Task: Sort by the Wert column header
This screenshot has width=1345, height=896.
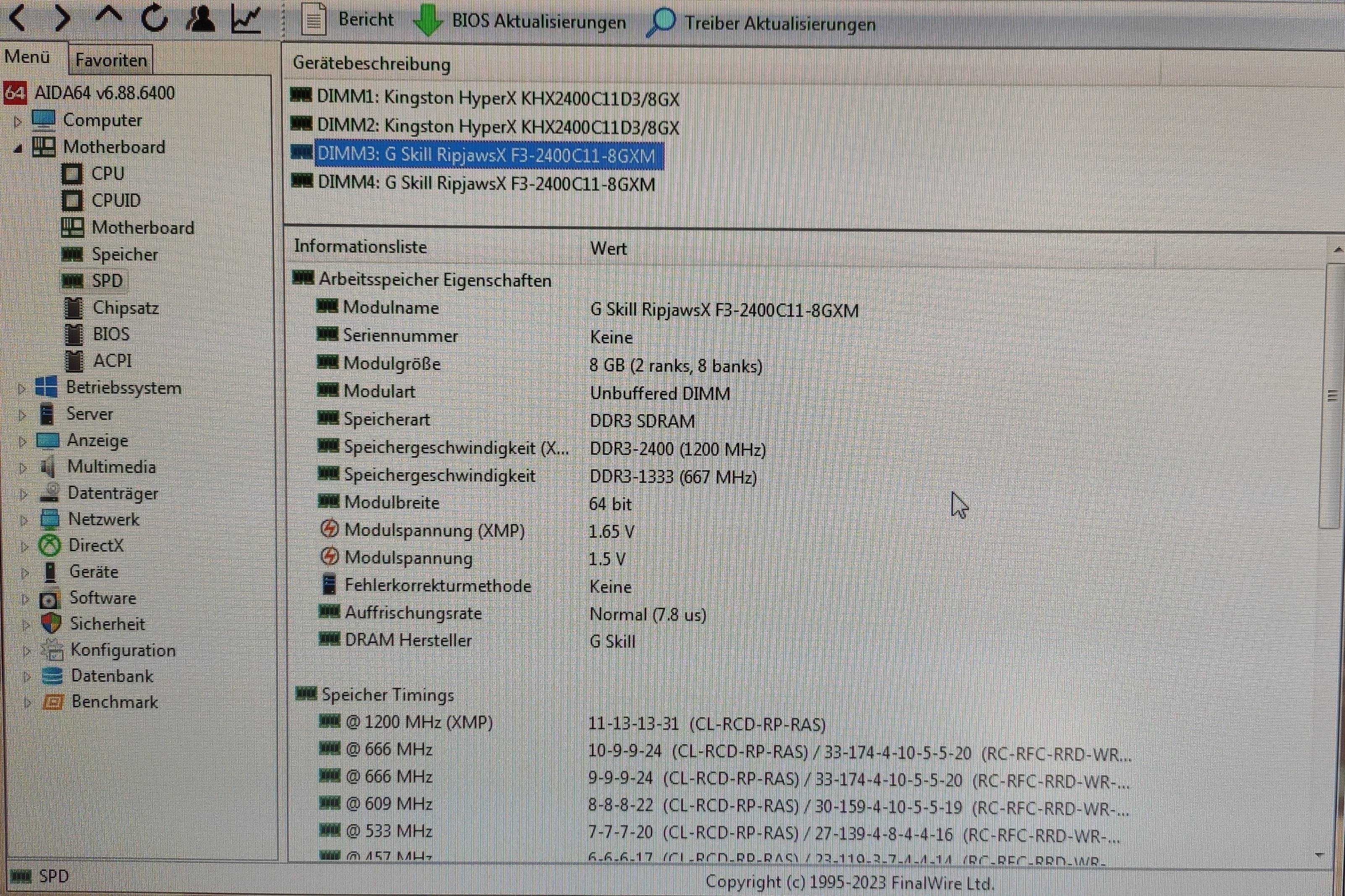Action: [x=608, y=249]
